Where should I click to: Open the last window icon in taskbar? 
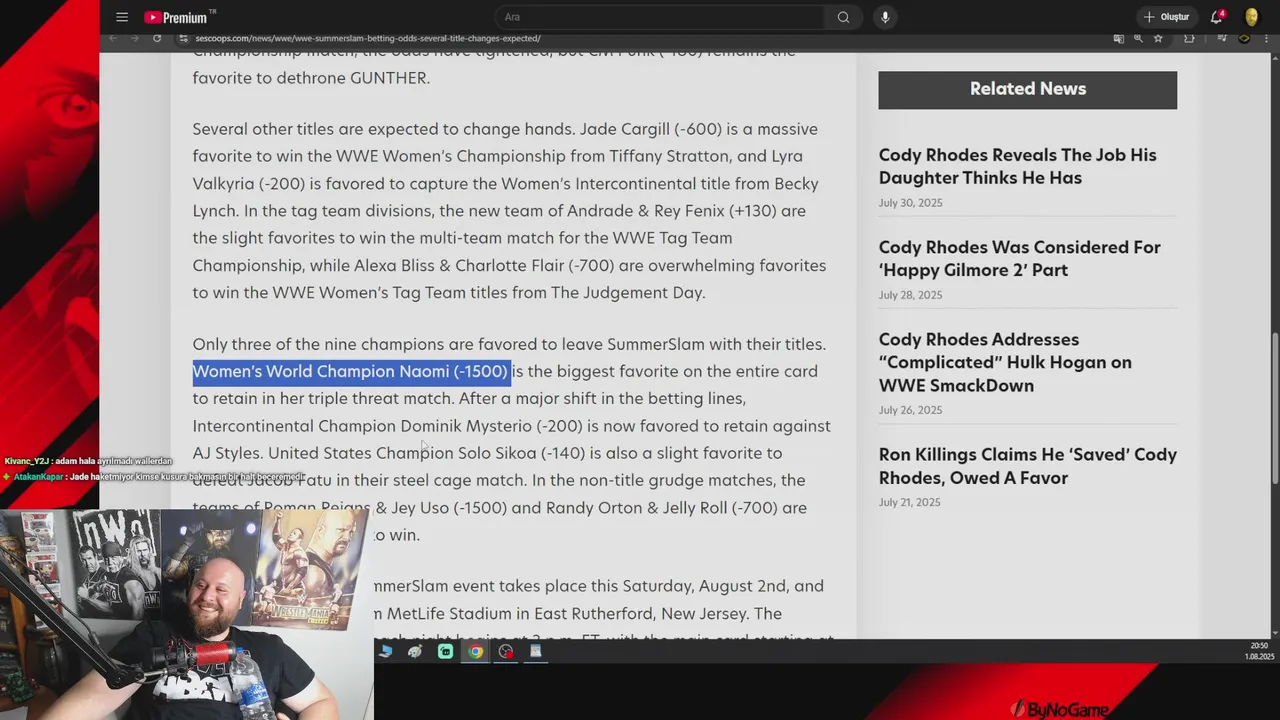tap(536, 652)
